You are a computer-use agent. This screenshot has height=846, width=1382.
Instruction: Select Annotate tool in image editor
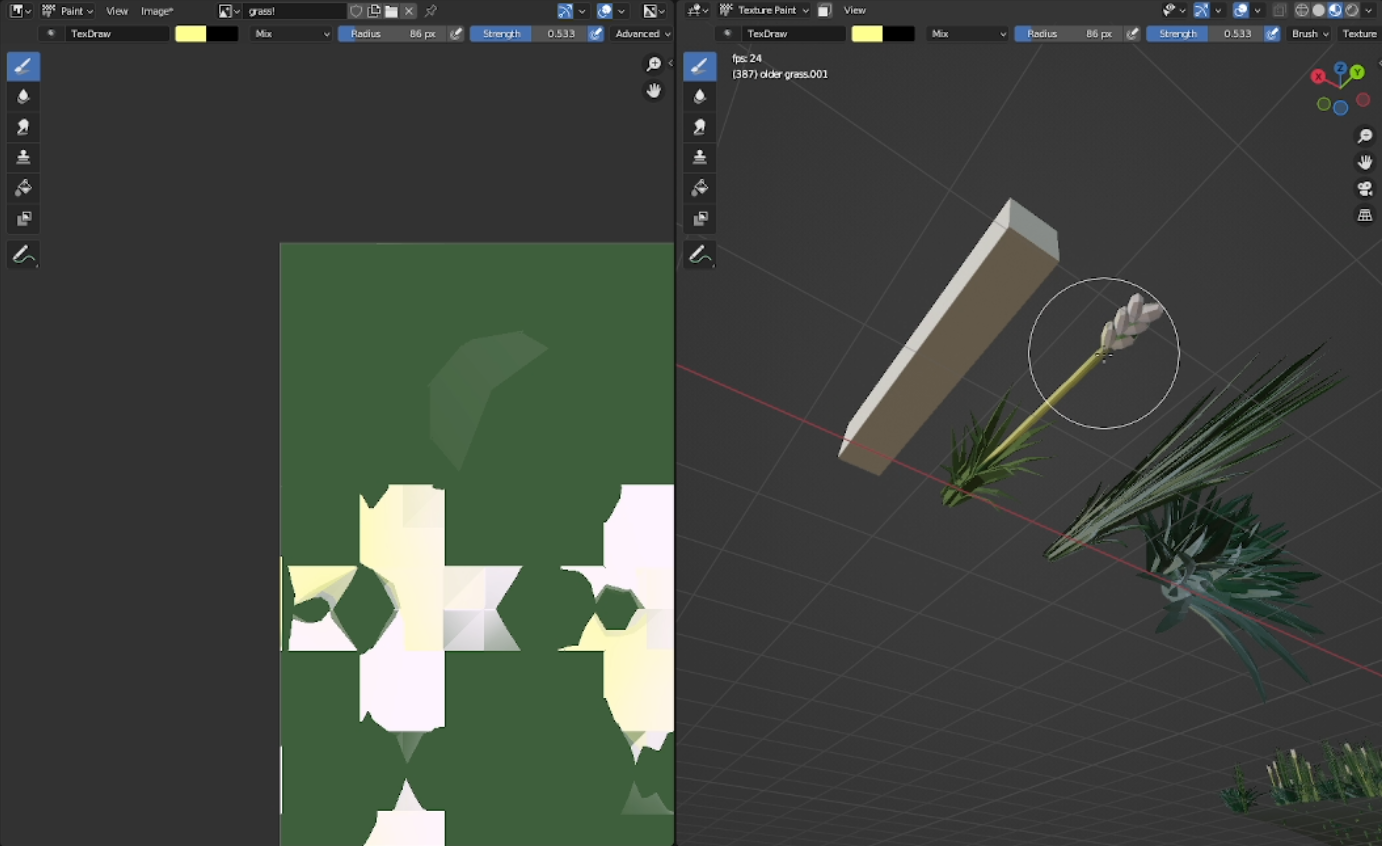pyautogui.click(x=23, y=255)
